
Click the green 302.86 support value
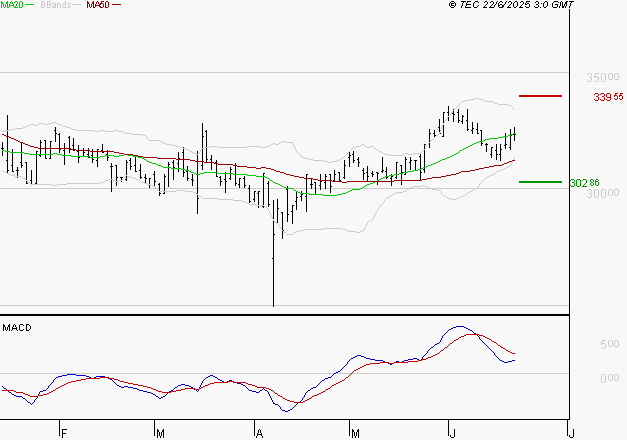click(x=584, y=183)
